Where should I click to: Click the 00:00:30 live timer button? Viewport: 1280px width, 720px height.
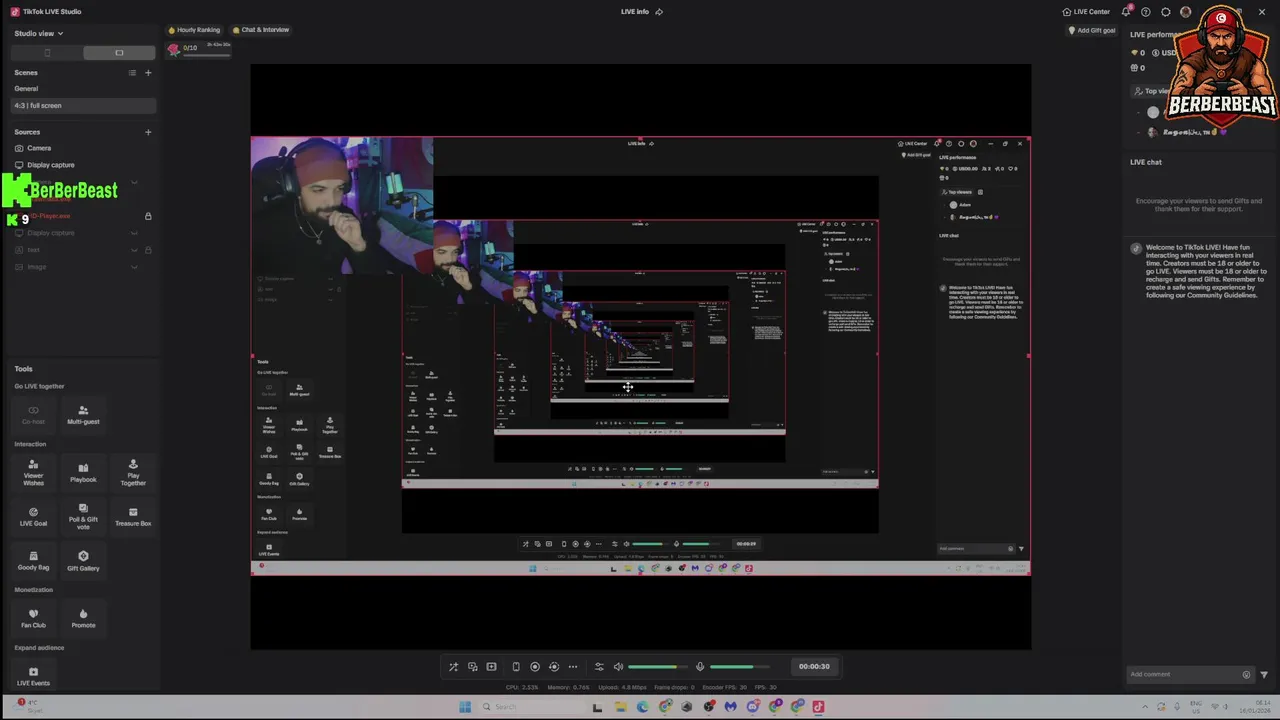click(x=814, y=667)
